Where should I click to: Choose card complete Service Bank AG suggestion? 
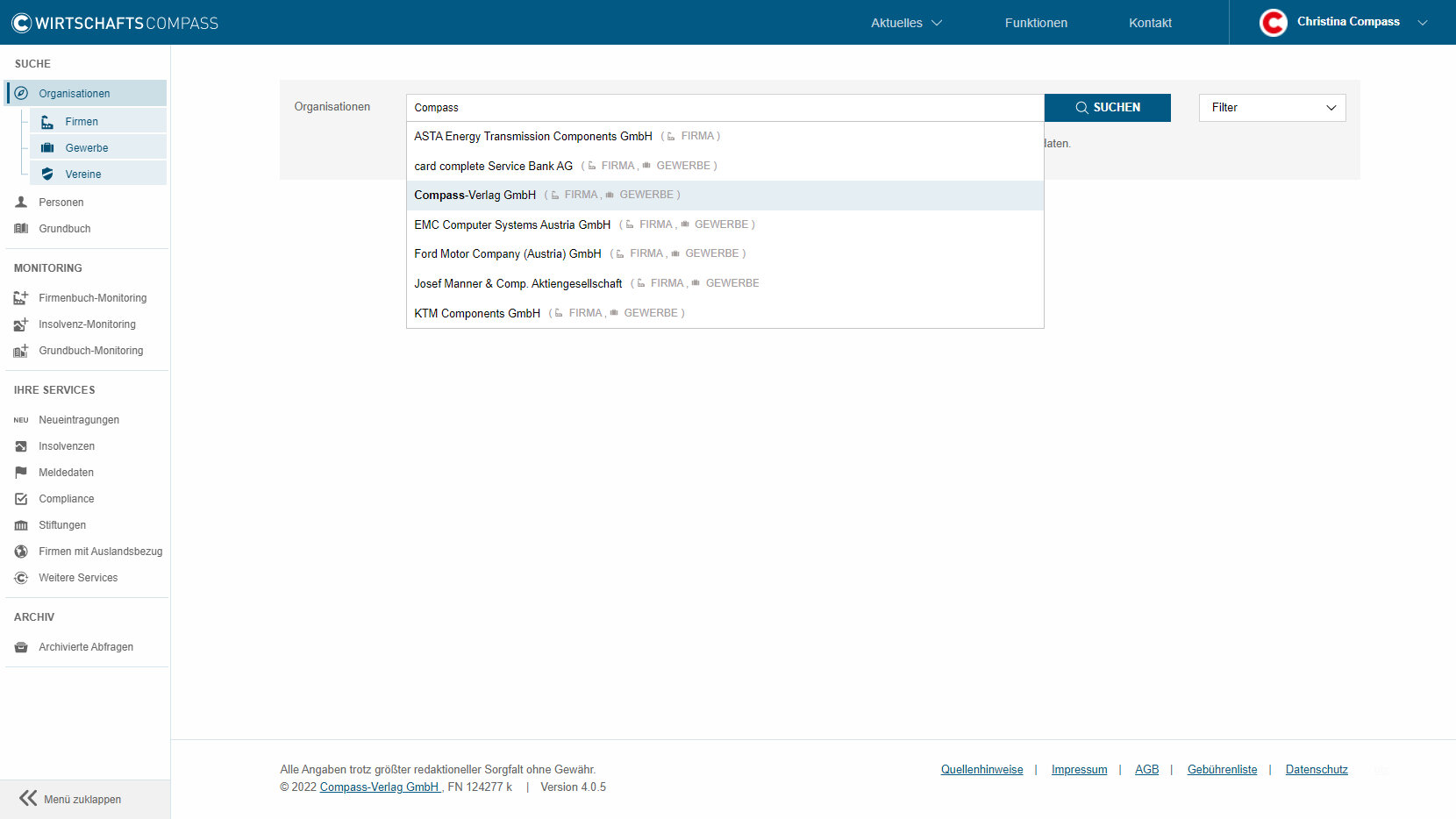click(x=725, y=166)
